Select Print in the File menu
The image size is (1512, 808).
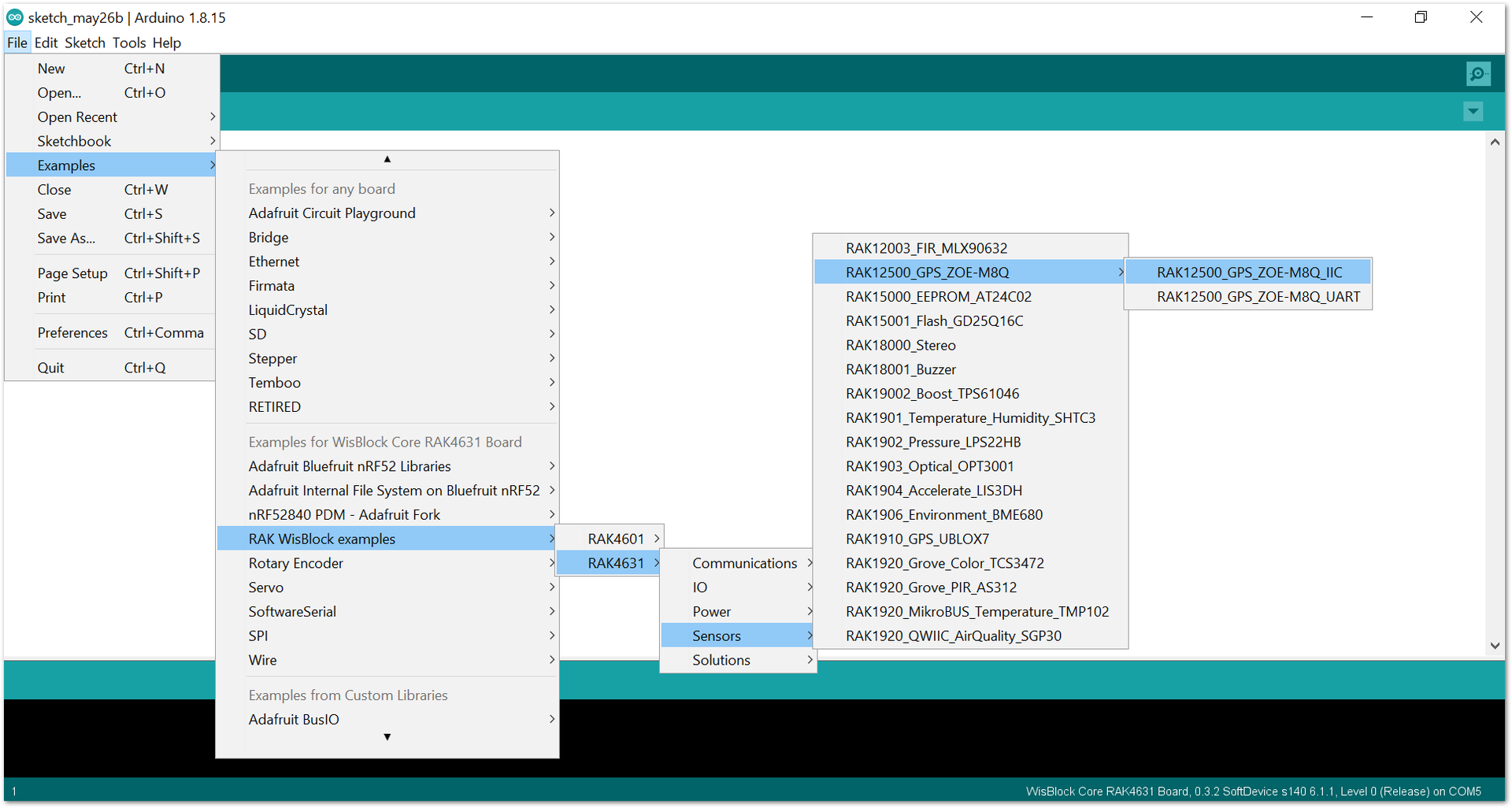110,298
